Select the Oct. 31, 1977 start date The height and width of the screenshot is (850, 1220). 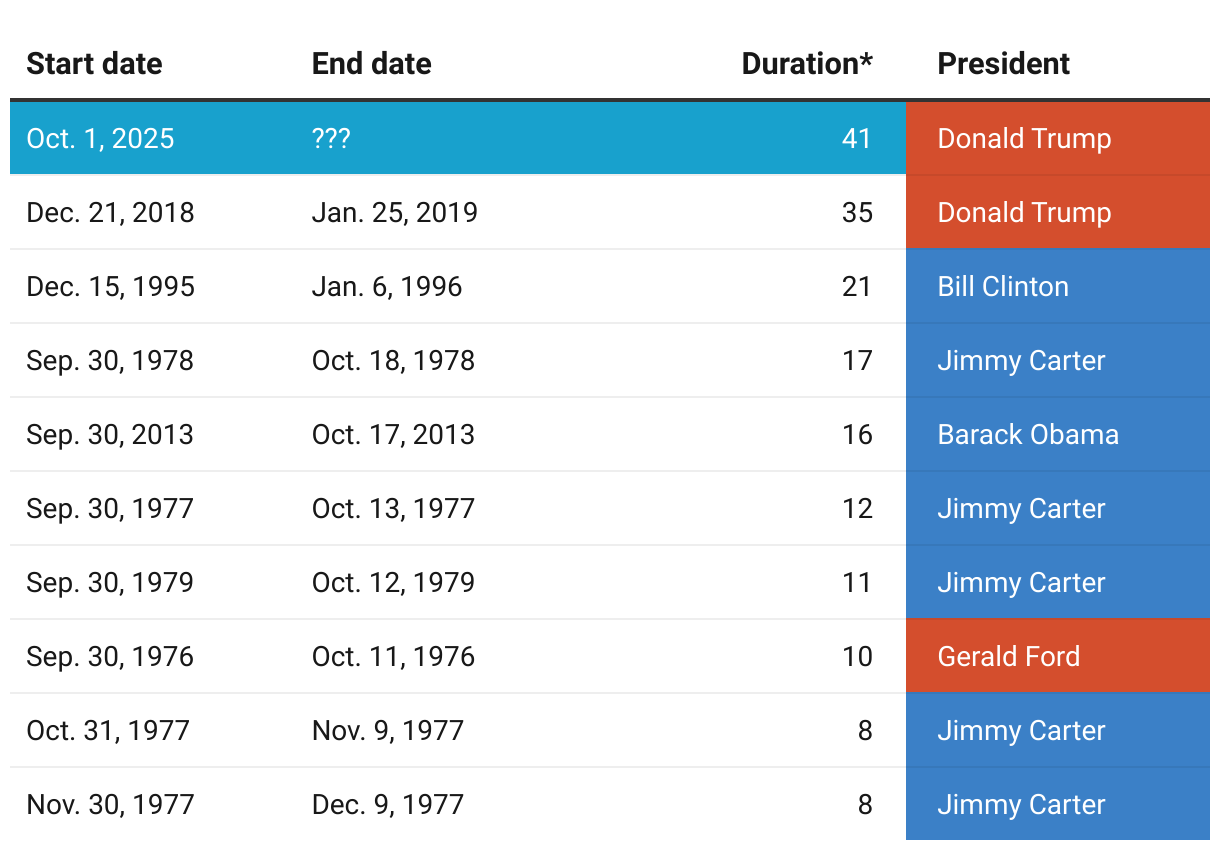point(108,731)
